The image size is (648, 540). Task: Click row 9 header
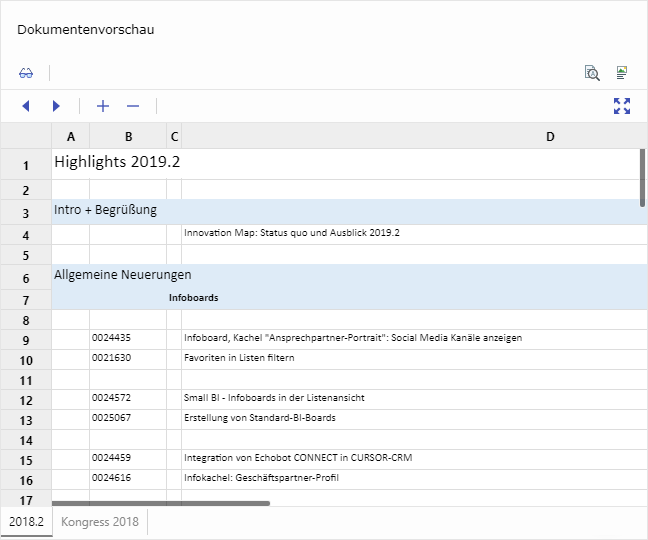click(x=26, y=340)
